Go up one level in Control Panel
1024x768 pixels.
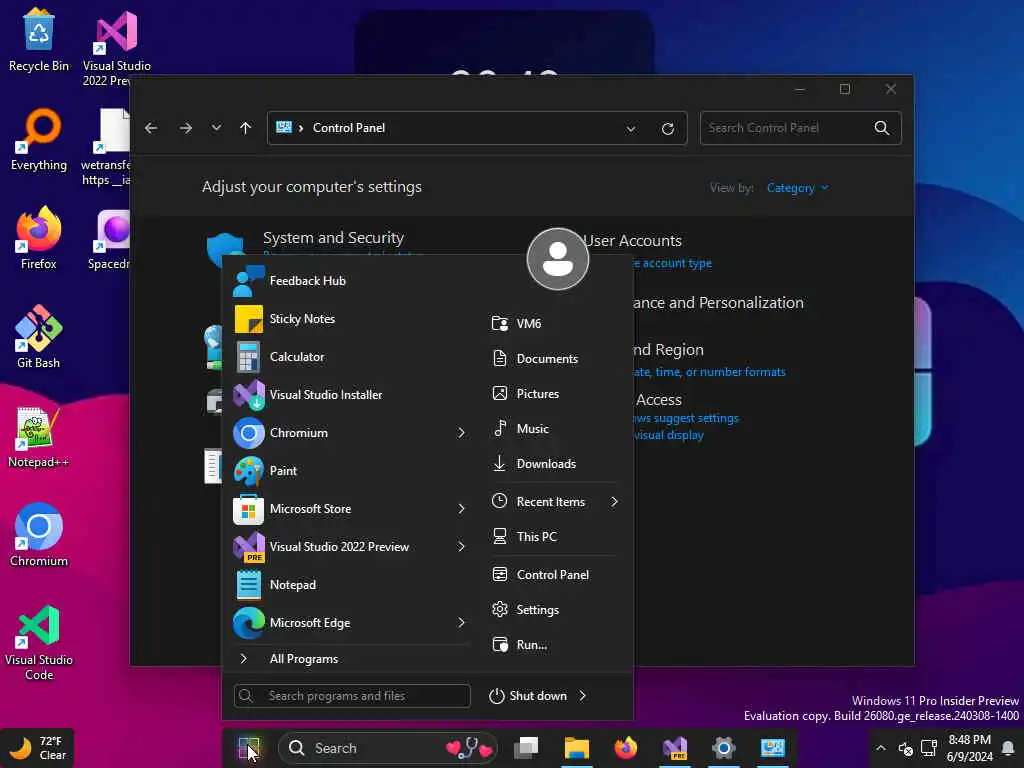(246, 128)
